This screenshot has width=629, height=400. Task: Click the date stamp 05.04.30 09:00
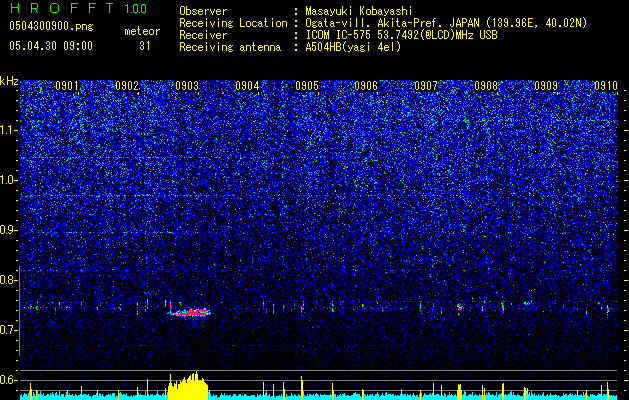[x=51, y=46]
